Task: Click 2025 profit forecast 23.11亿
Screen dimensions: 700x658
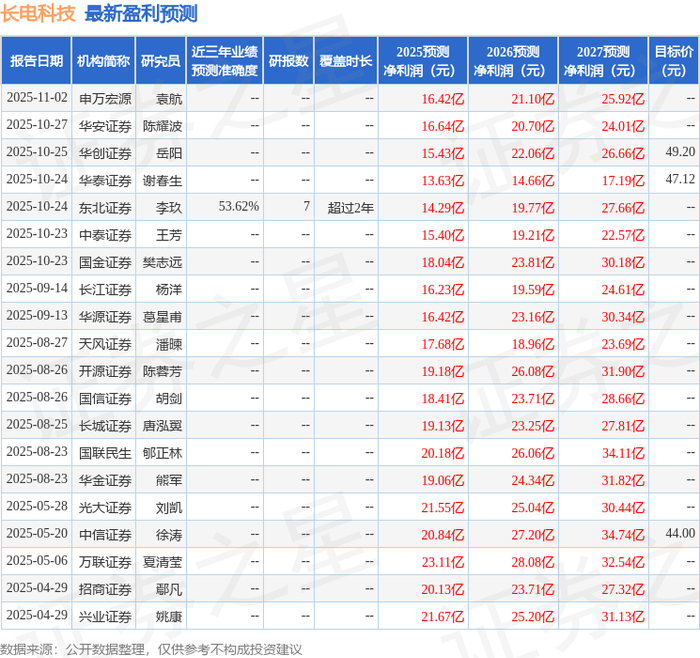Action: (x=443, y=562)
